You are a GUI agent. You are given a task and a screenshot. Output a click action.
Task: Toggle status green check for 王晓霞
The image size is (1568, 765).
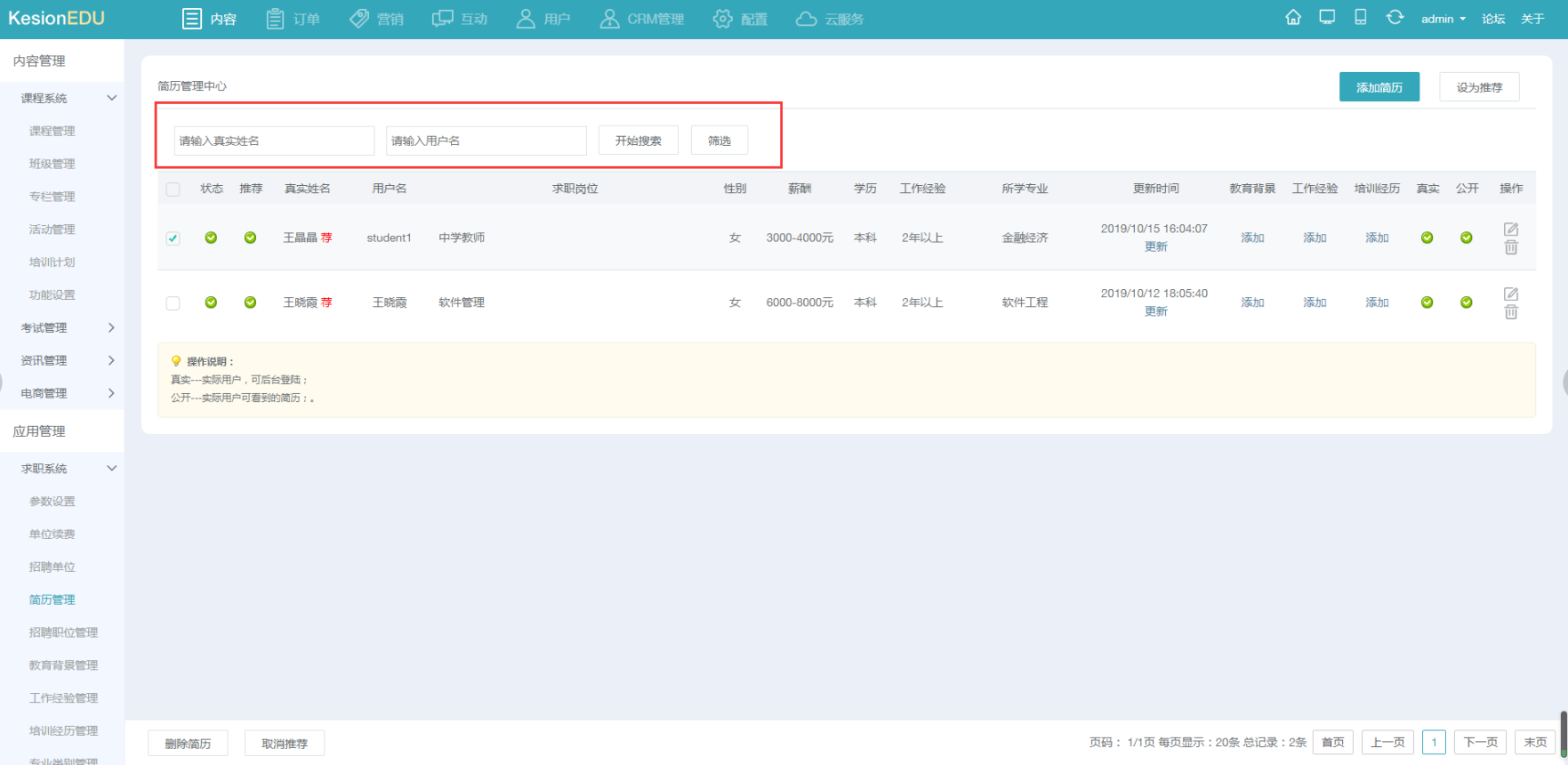click(x=211, y=302)
